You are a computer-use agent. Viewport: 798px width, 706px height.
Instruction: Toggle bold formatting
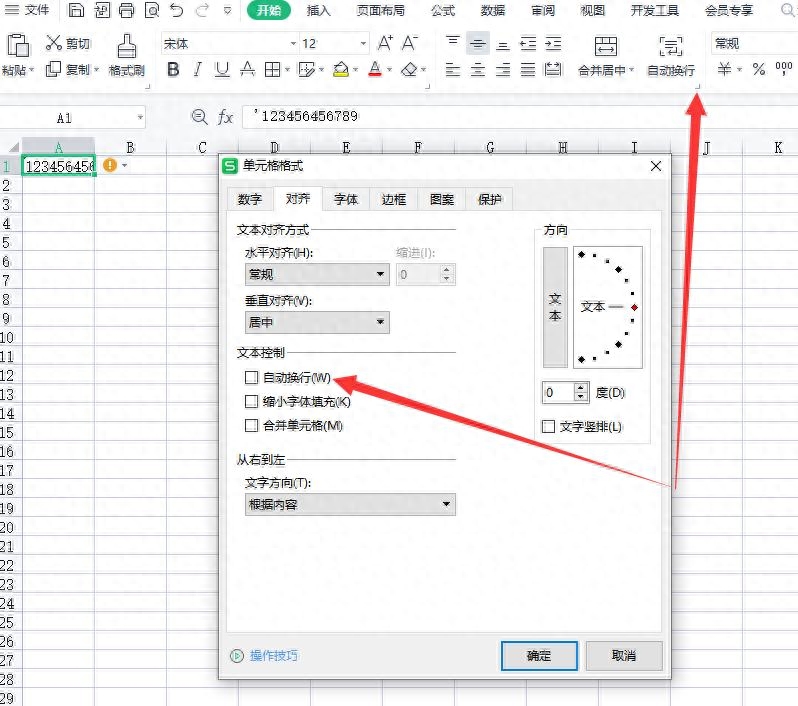tap(173, 69)
